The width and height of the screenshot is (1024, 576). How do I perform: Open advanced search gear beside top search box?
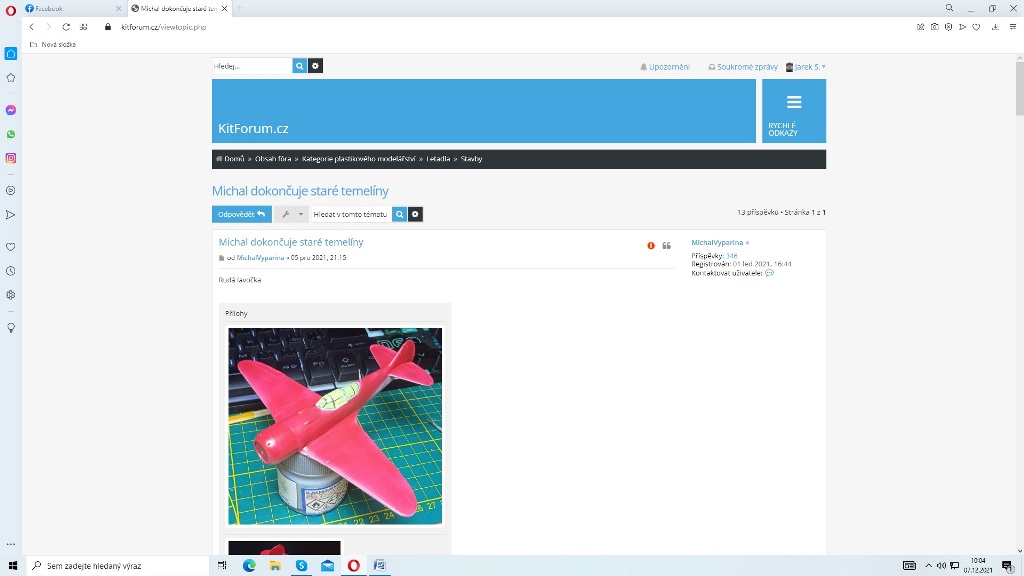click(316, 66)
